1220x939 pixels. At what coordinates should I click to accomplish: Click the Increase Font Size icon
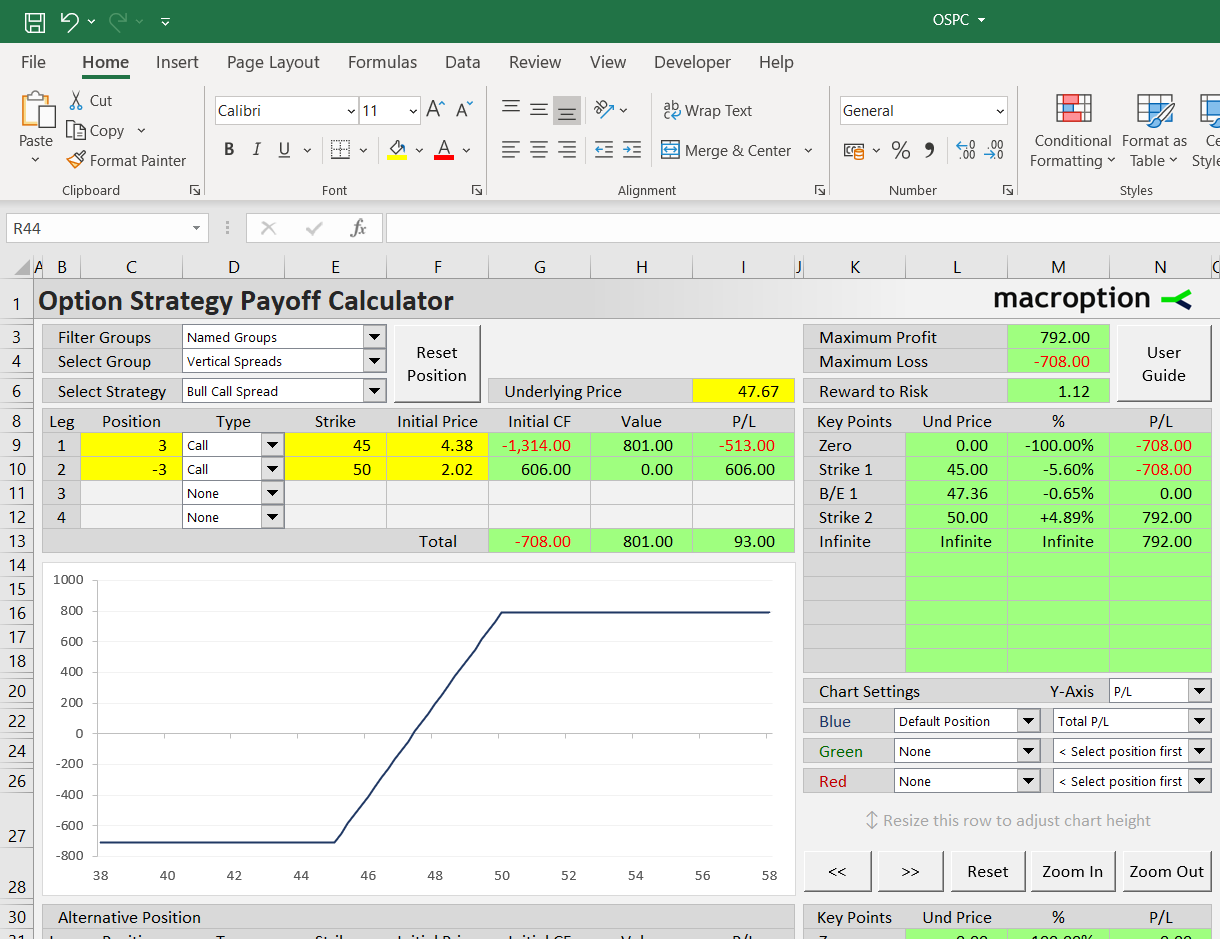[x=435, y=110]
